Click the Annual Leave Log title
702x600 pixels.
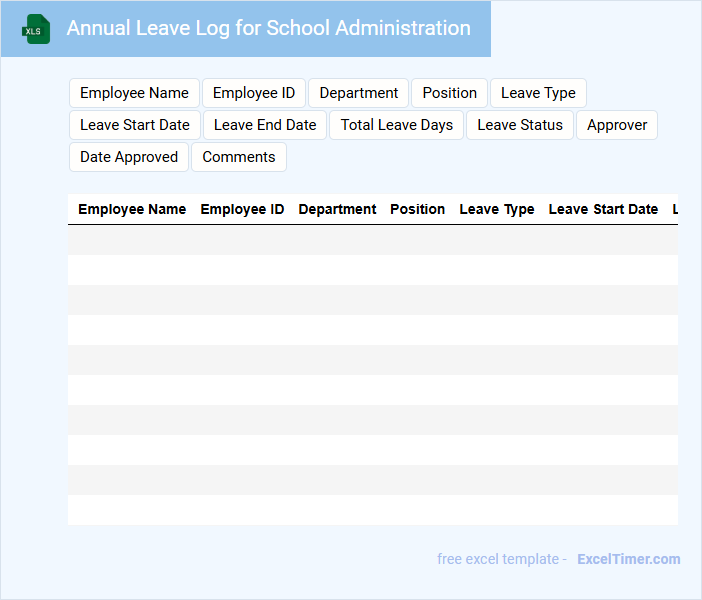pos(268,28)
